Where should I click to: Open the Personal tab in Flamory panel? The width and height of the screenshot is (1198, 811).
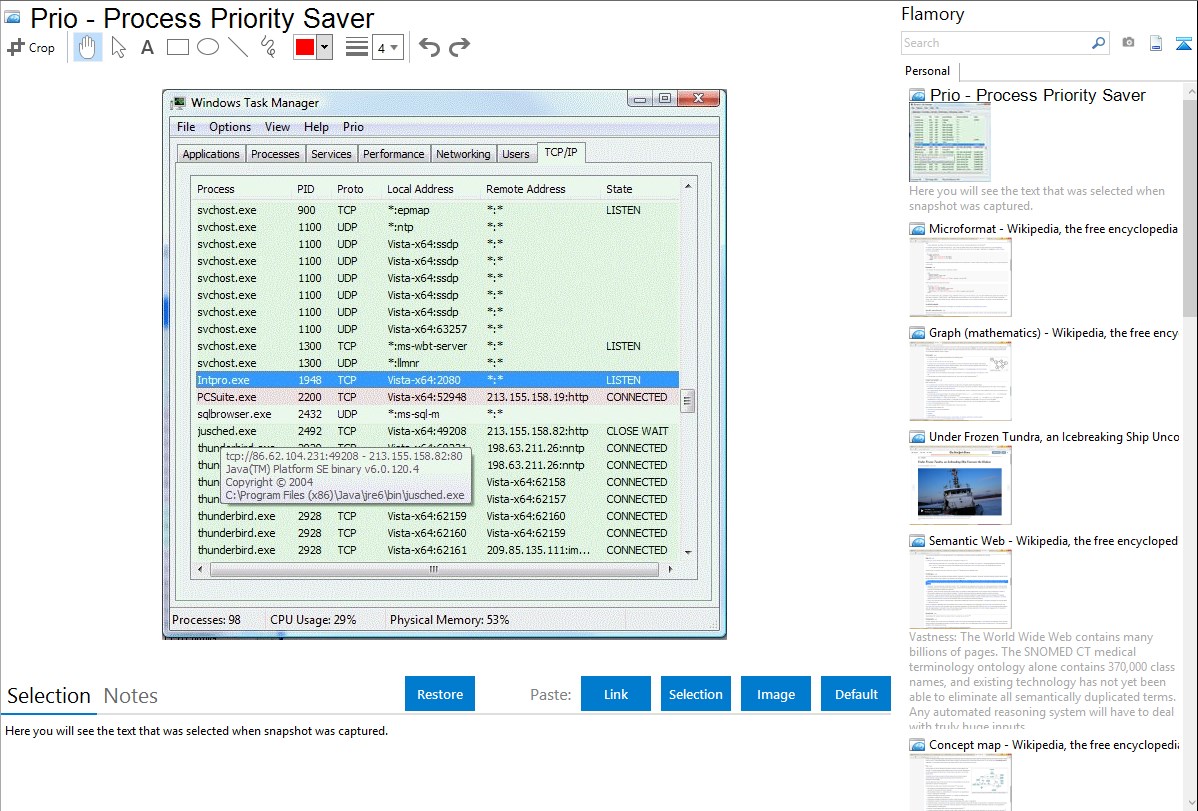928,71
